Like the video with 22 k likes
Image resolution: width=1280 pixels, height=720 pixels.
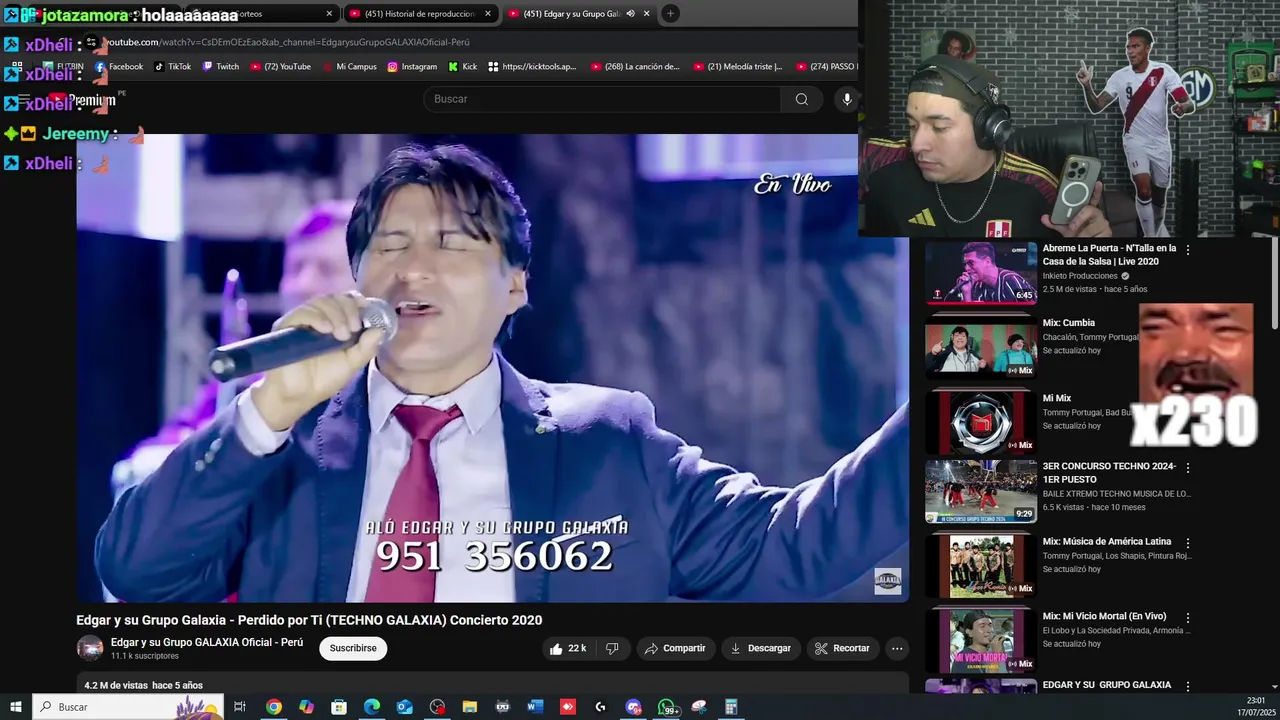tap(567, 648)
